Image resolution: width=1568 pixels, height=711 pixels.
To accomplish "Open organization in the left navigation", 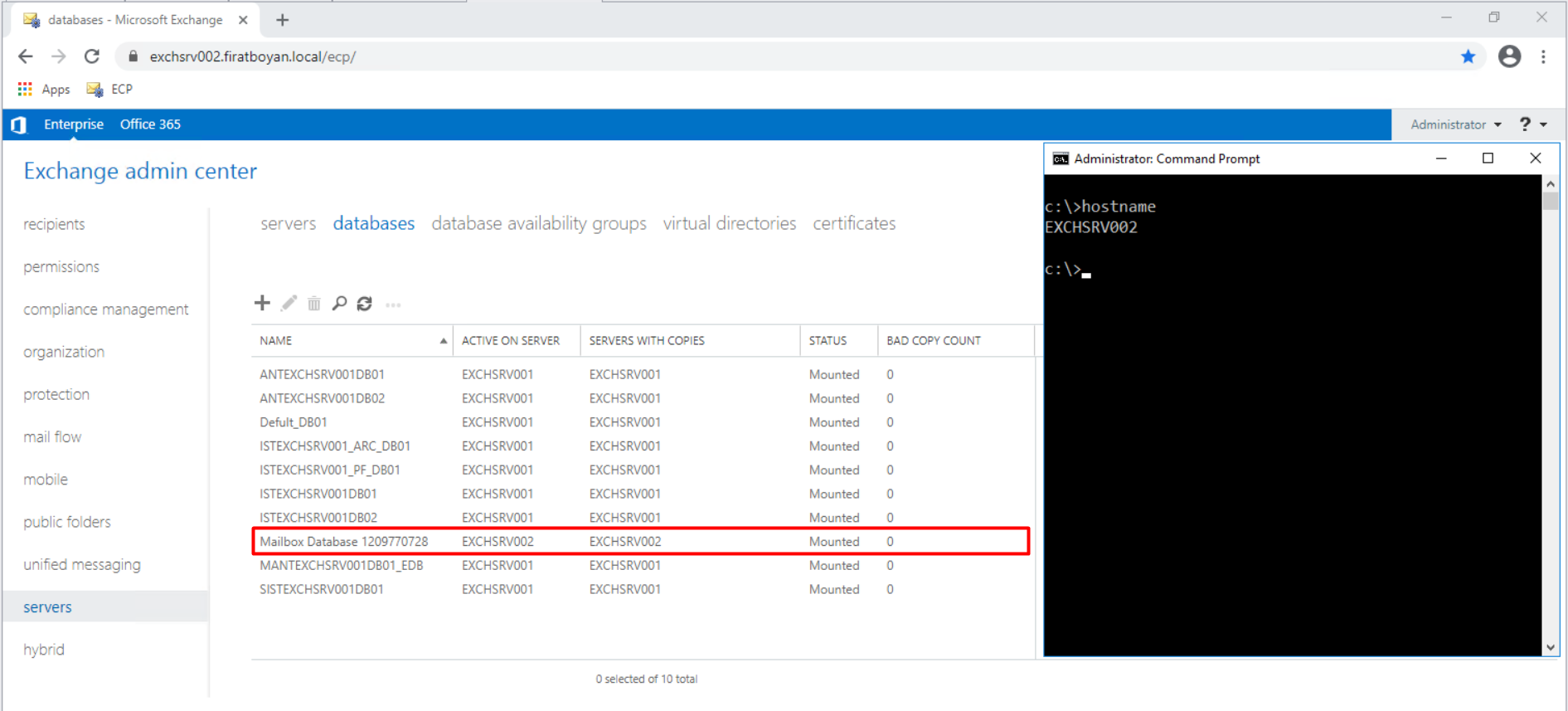I will (64, 352).
